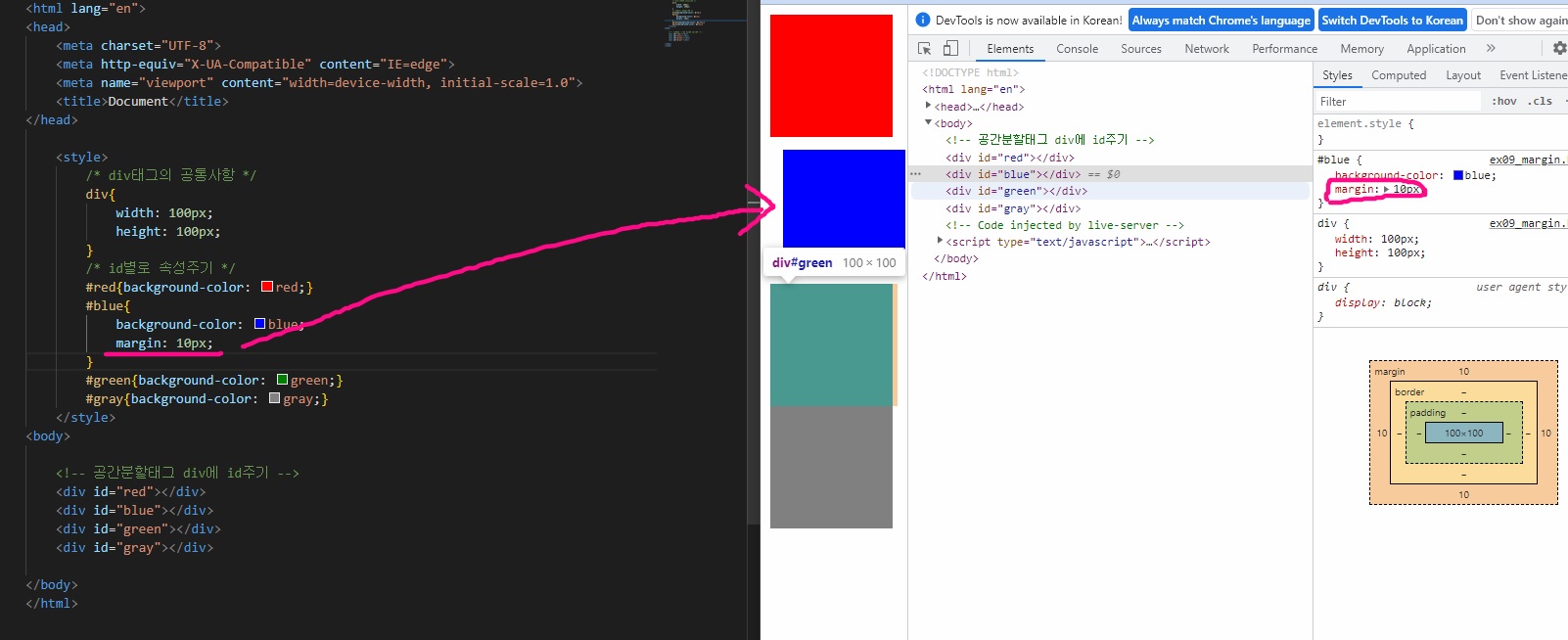This screenshot has width=1568, height=640.
Task: Select the Computed sidebar tab
Action: [1399, 75]
